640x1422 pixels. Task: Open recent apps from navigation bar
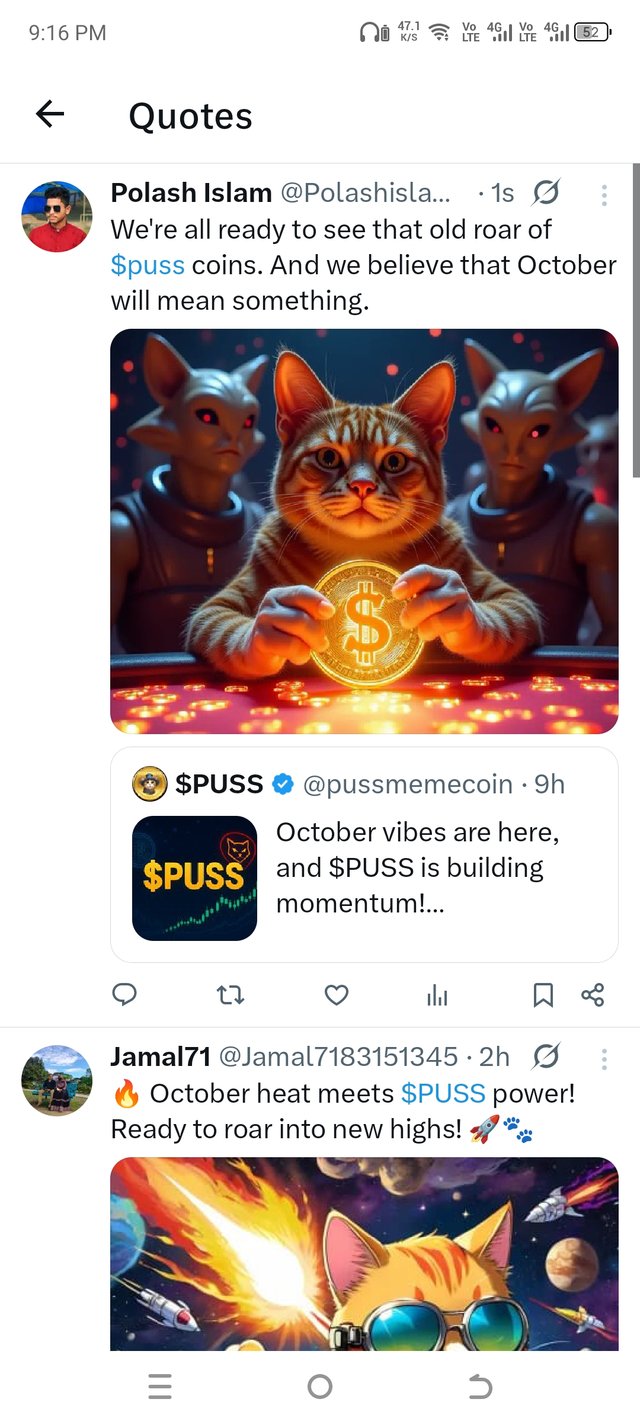160,1386
